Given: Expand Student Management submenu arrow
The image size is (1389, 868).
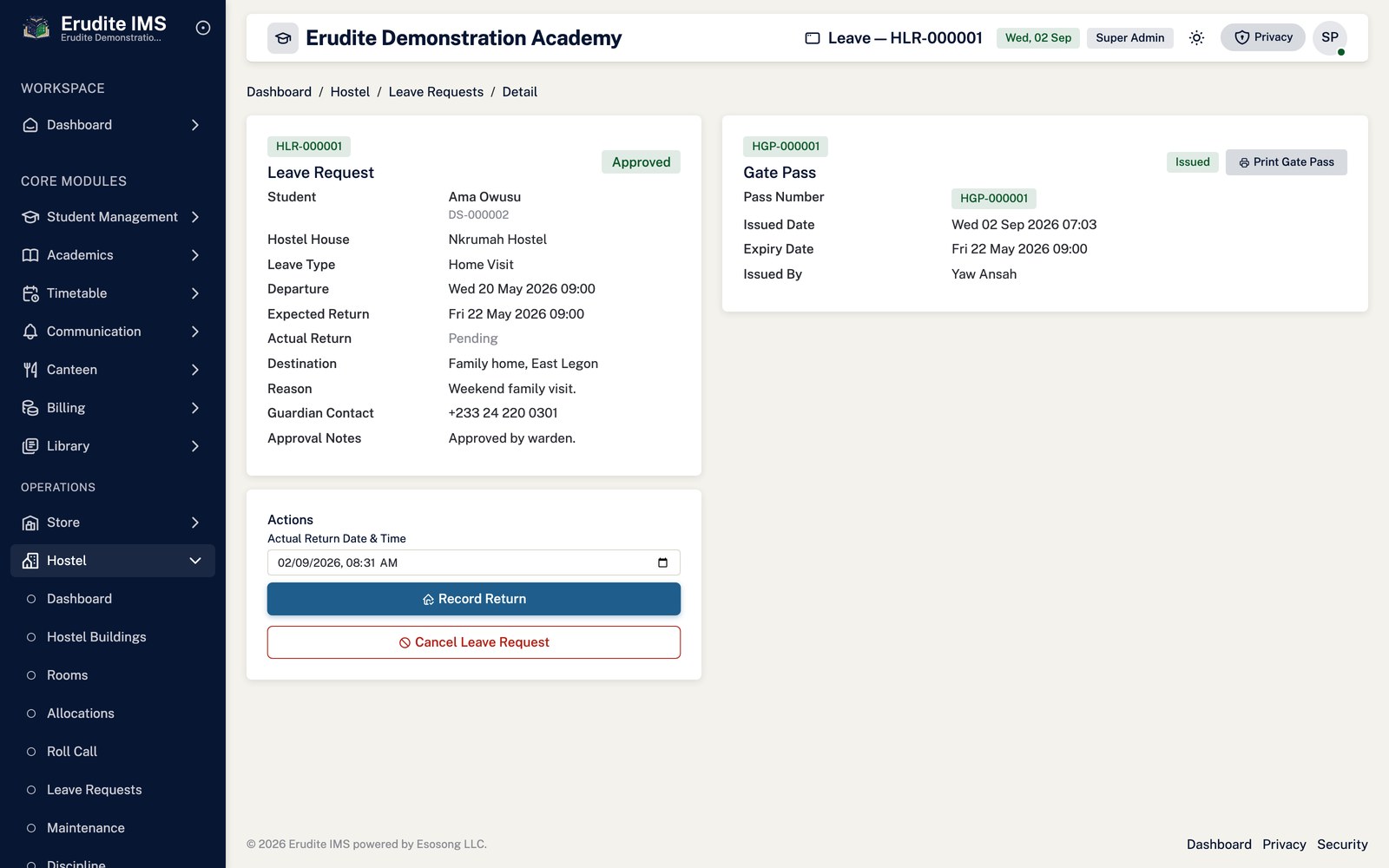Looking at the screenshot, I should [195, 217].
